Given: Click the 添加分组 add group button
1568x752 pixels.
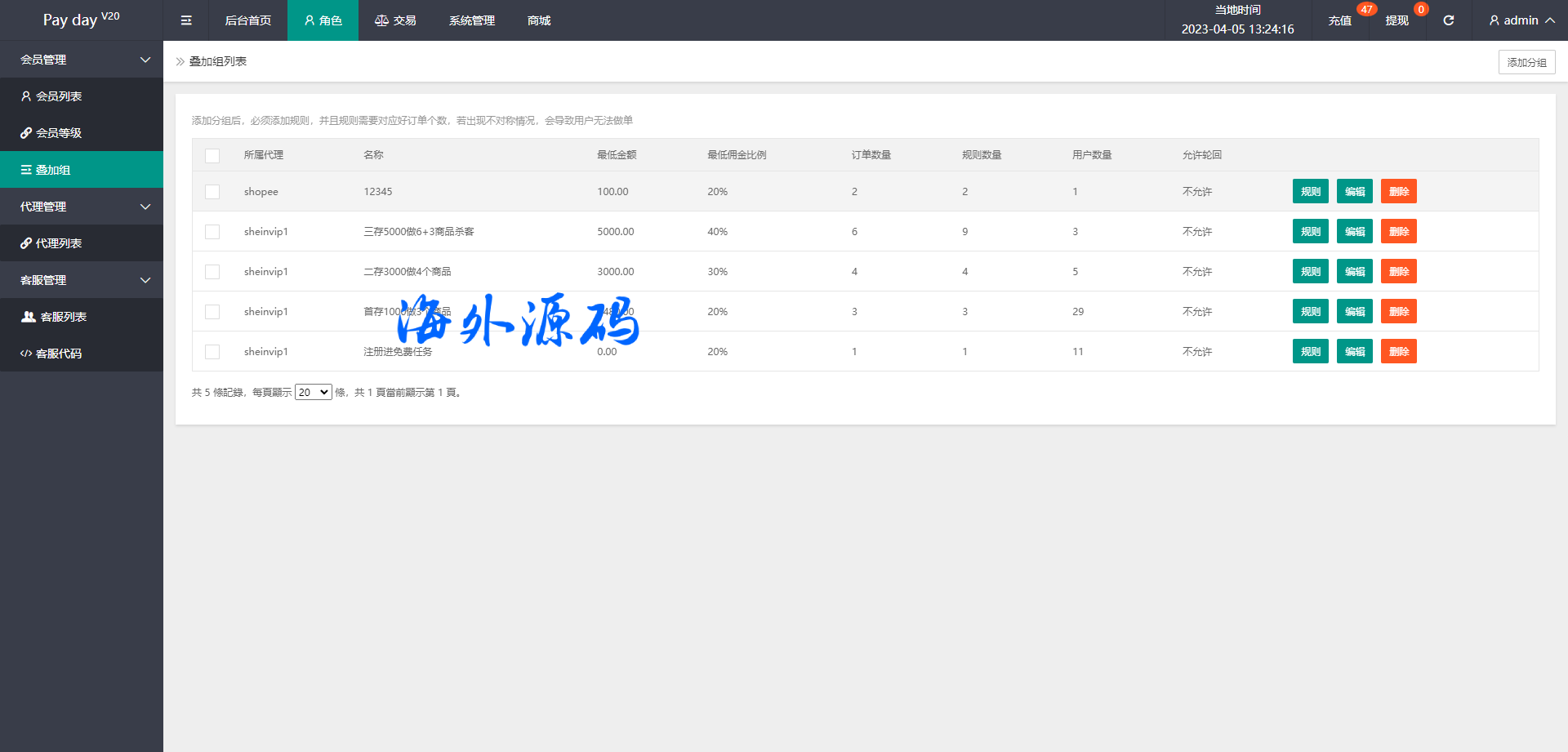Looking at the screenshot, I should click(x=1526, y=62).
